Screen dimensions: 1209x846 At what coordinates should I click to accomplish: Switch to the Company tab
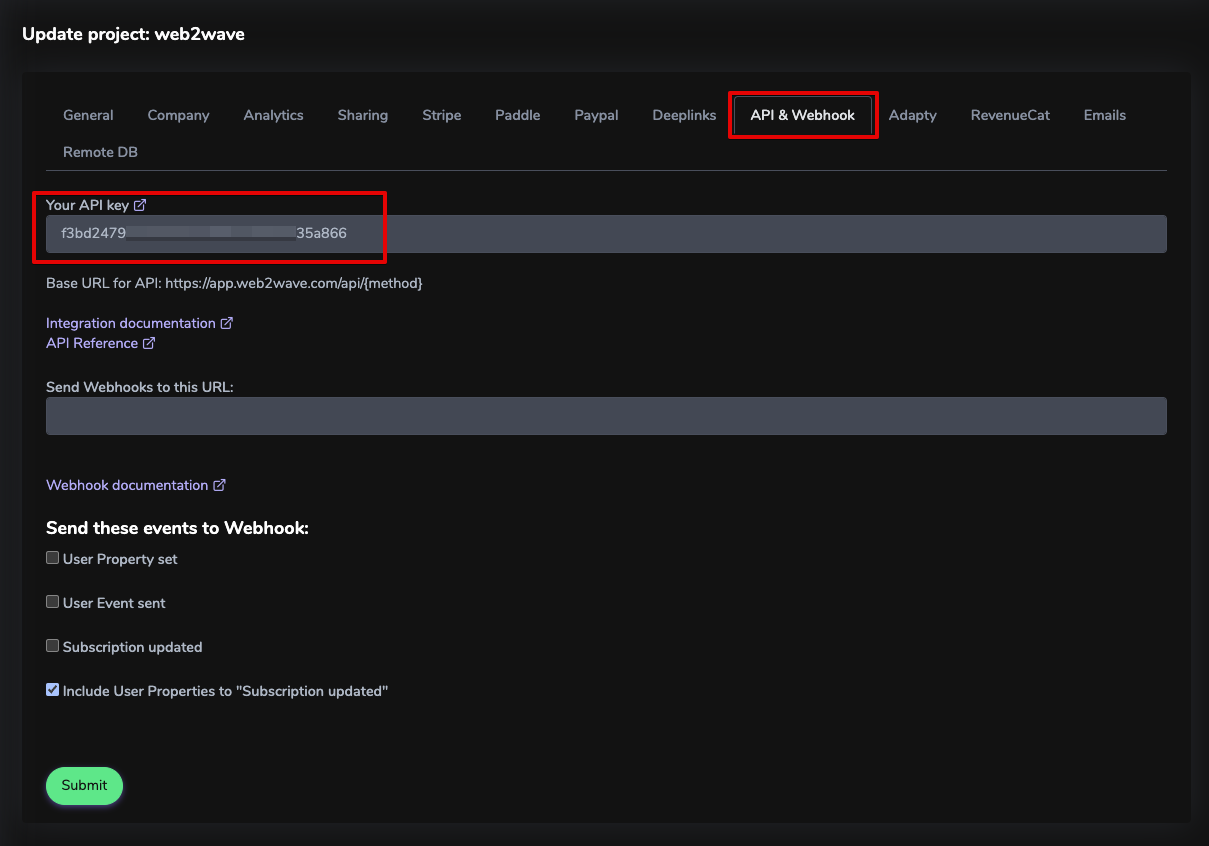click(178, 115)
